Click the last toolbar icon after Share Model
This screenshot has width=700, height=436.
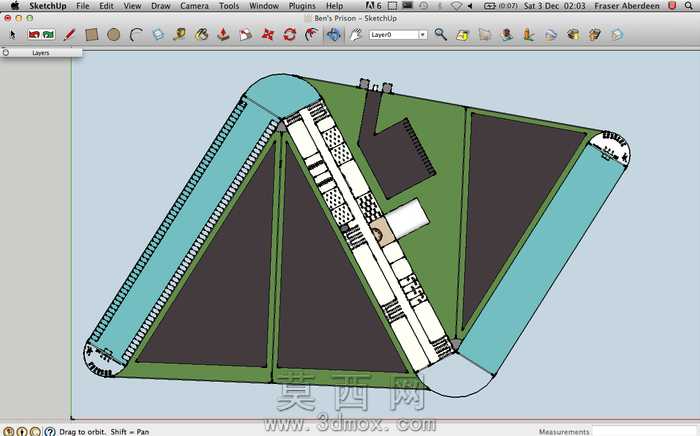(617, 34)
